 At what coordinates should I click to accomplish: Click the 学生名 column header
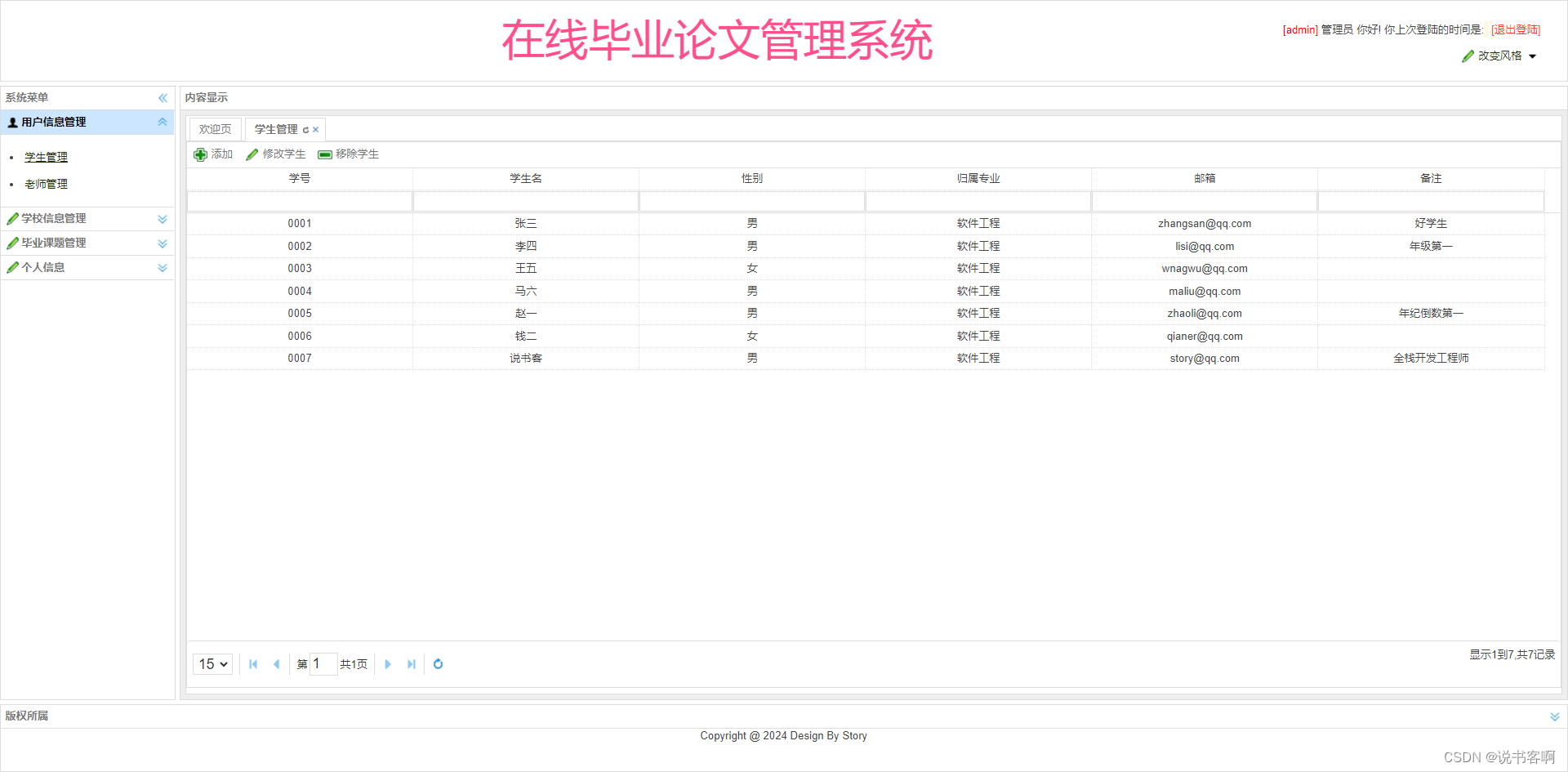point(526,179)
